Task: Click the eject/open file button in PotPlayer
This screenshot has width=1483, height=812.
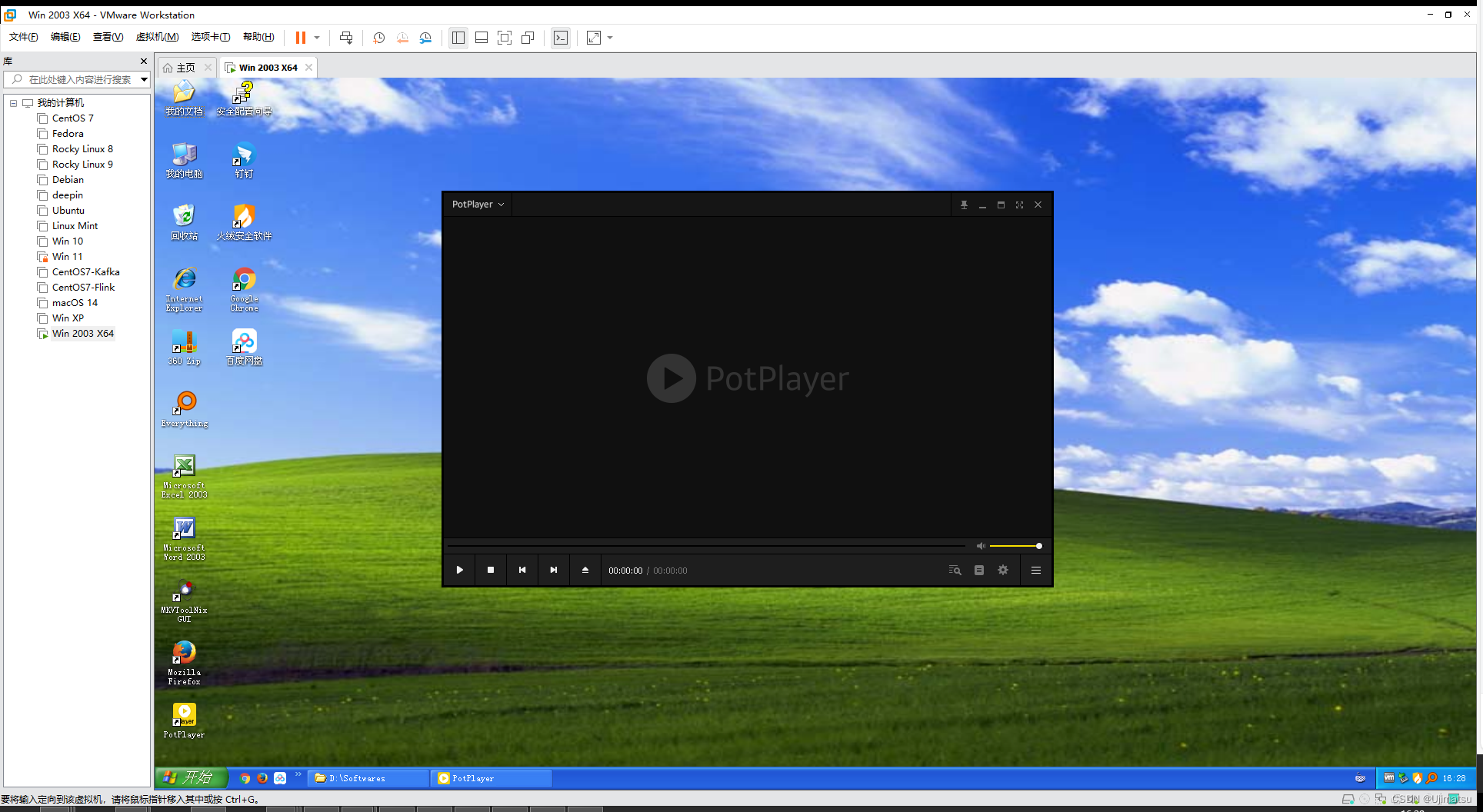Action: (x=585, y=570)
